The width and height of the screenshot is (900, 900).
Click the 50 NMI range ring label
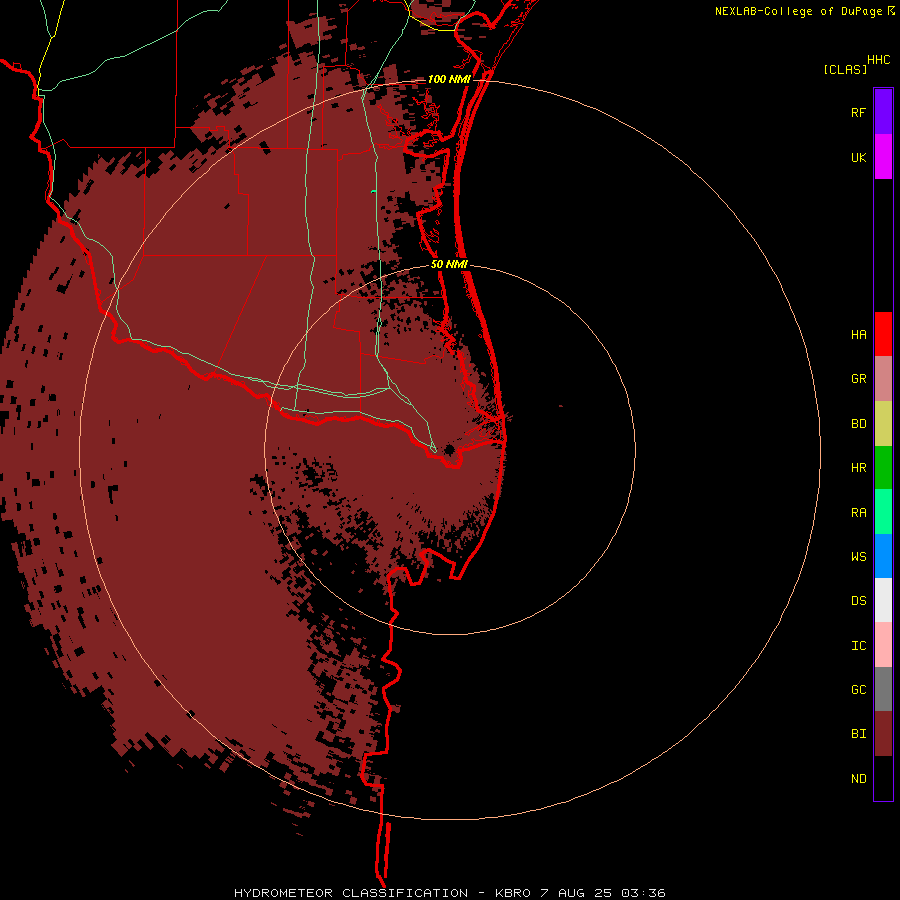(449, 264)
